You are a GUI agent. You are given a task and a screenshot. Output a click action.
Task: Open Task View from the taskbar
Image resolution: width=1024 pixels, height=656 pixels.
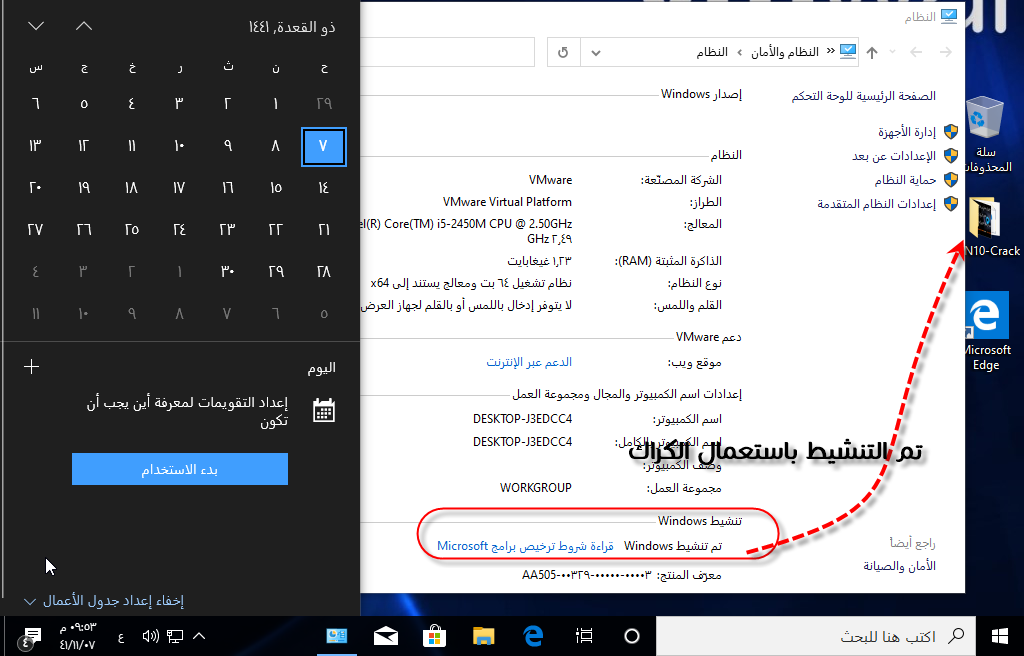point(584,636)
